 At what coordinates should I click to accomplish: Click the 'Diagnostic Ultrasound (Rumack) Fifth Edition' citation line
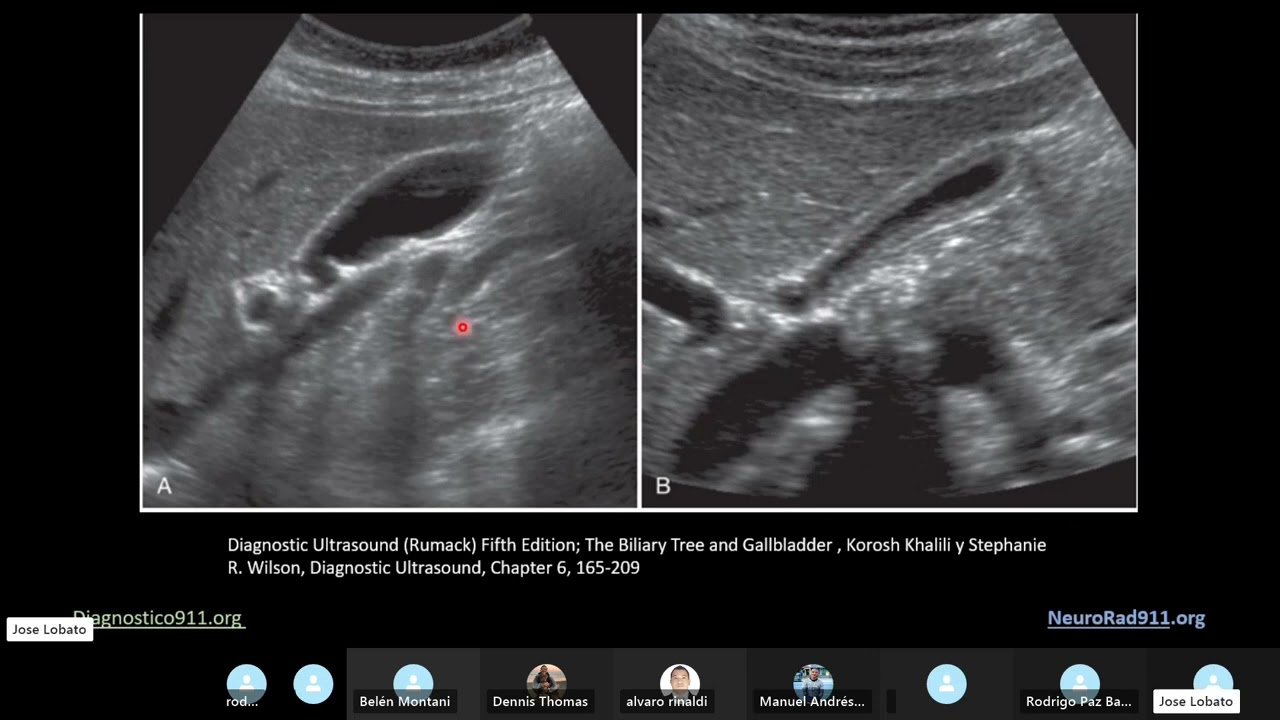point(636,545)
